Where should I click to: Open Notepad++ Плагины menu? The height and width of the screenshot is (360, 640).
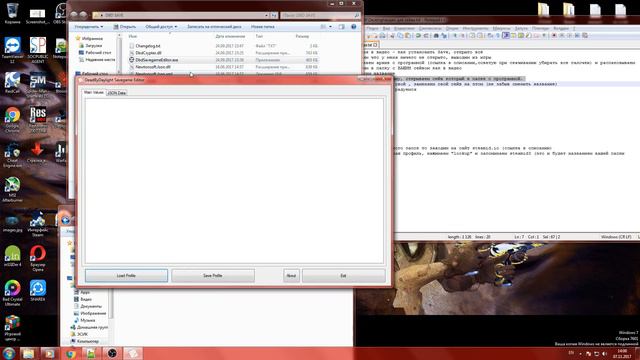point(540,29)
